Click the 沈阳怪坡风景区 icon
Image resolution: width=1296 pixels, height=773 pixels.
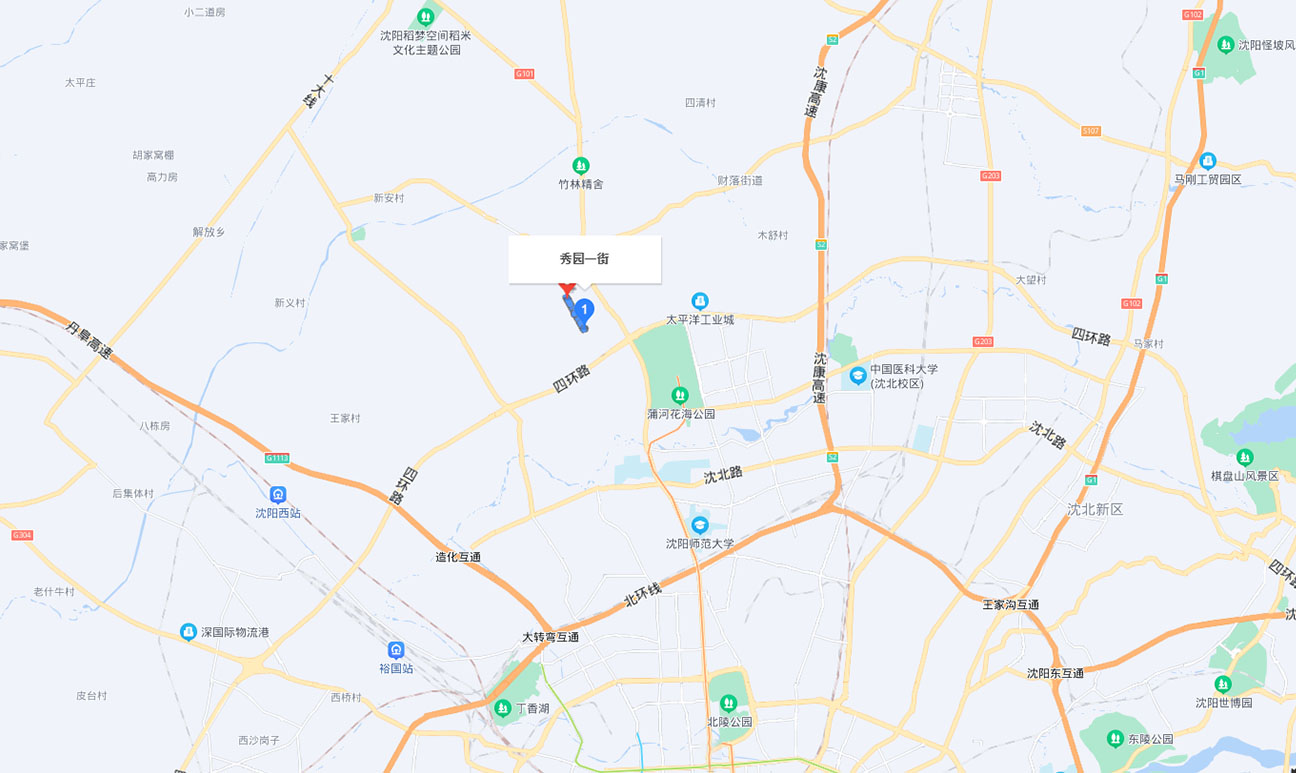(x=1226, y=45)
